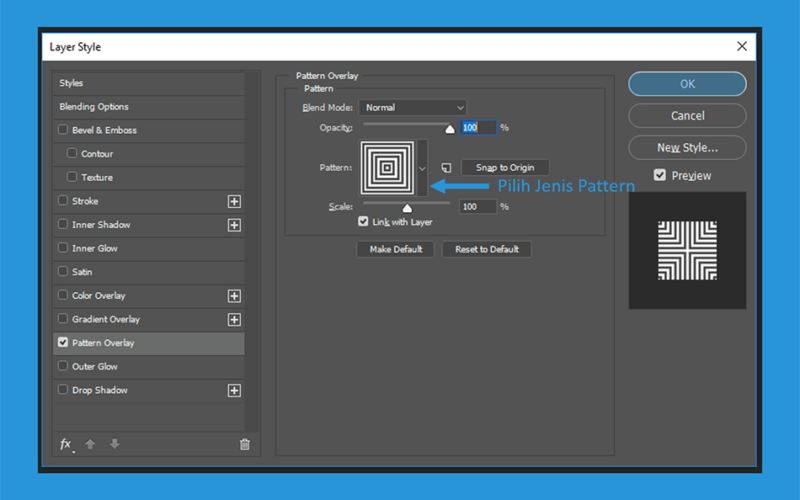The height and width of the screenshot is (500, 800).
Task: Select the Styles list item
Action: click(148, 83)
